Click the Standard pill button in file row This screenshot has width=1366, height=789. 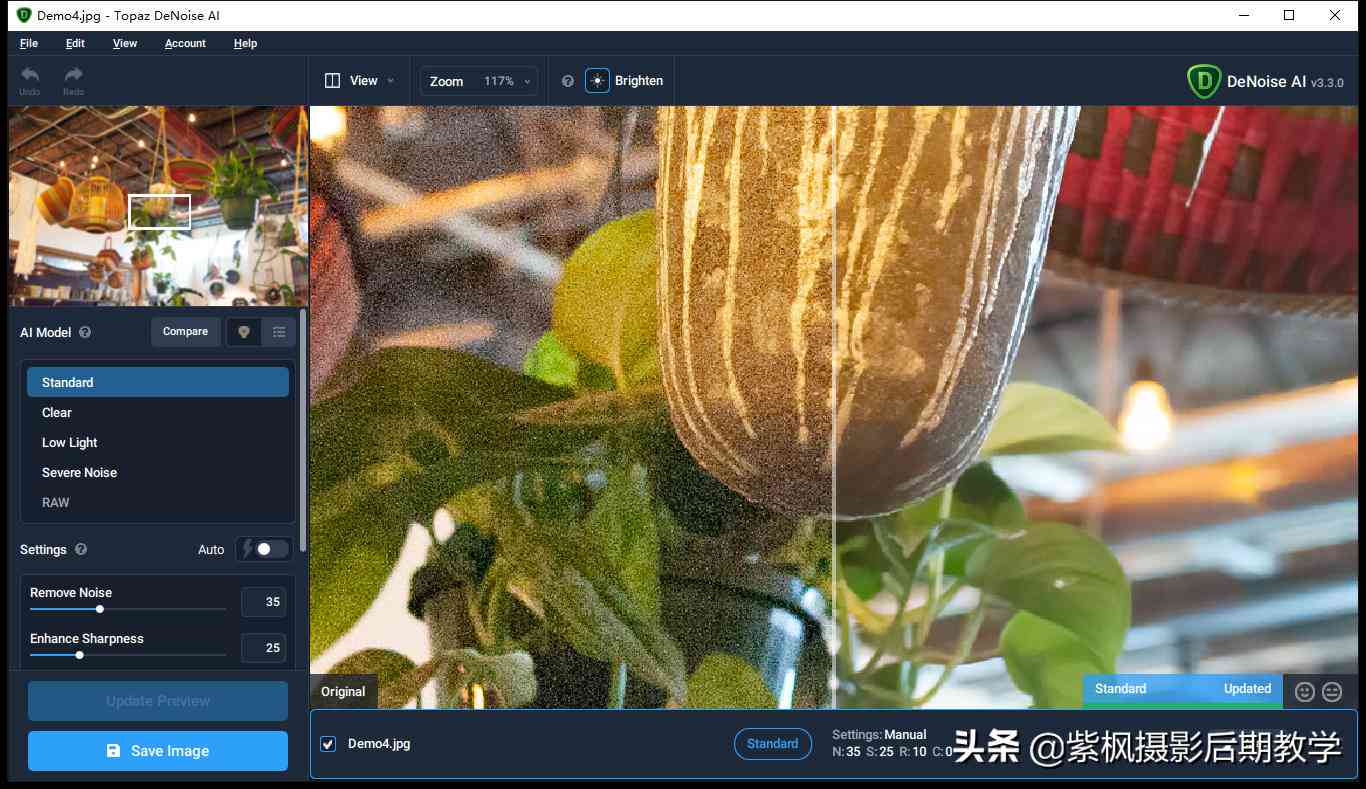click(x=772, y=744)
